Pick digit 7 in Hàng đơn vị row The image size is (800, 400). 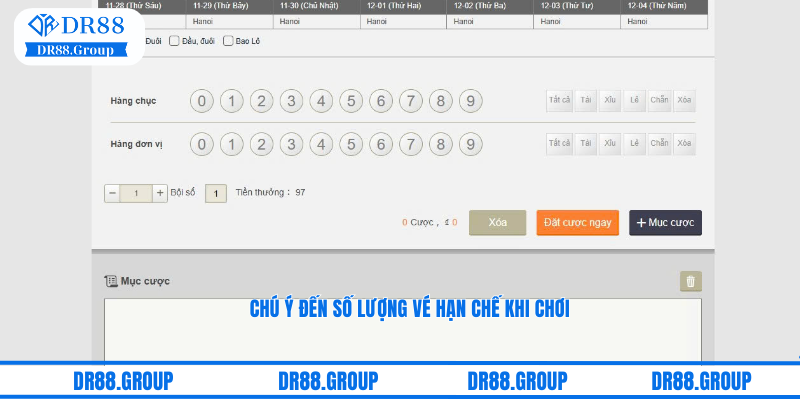[x=411, y=144]
